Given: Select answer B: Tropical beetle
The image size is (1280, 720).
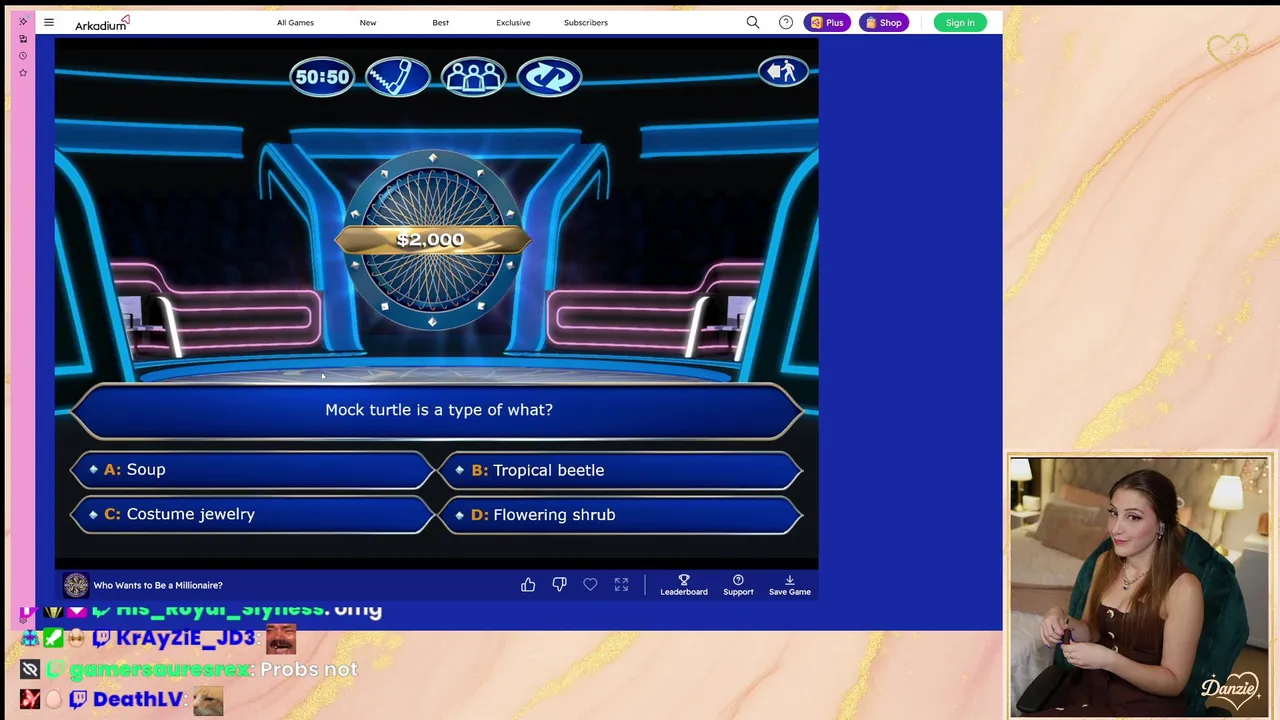Looking at the screenshot, I should [621, 470].
